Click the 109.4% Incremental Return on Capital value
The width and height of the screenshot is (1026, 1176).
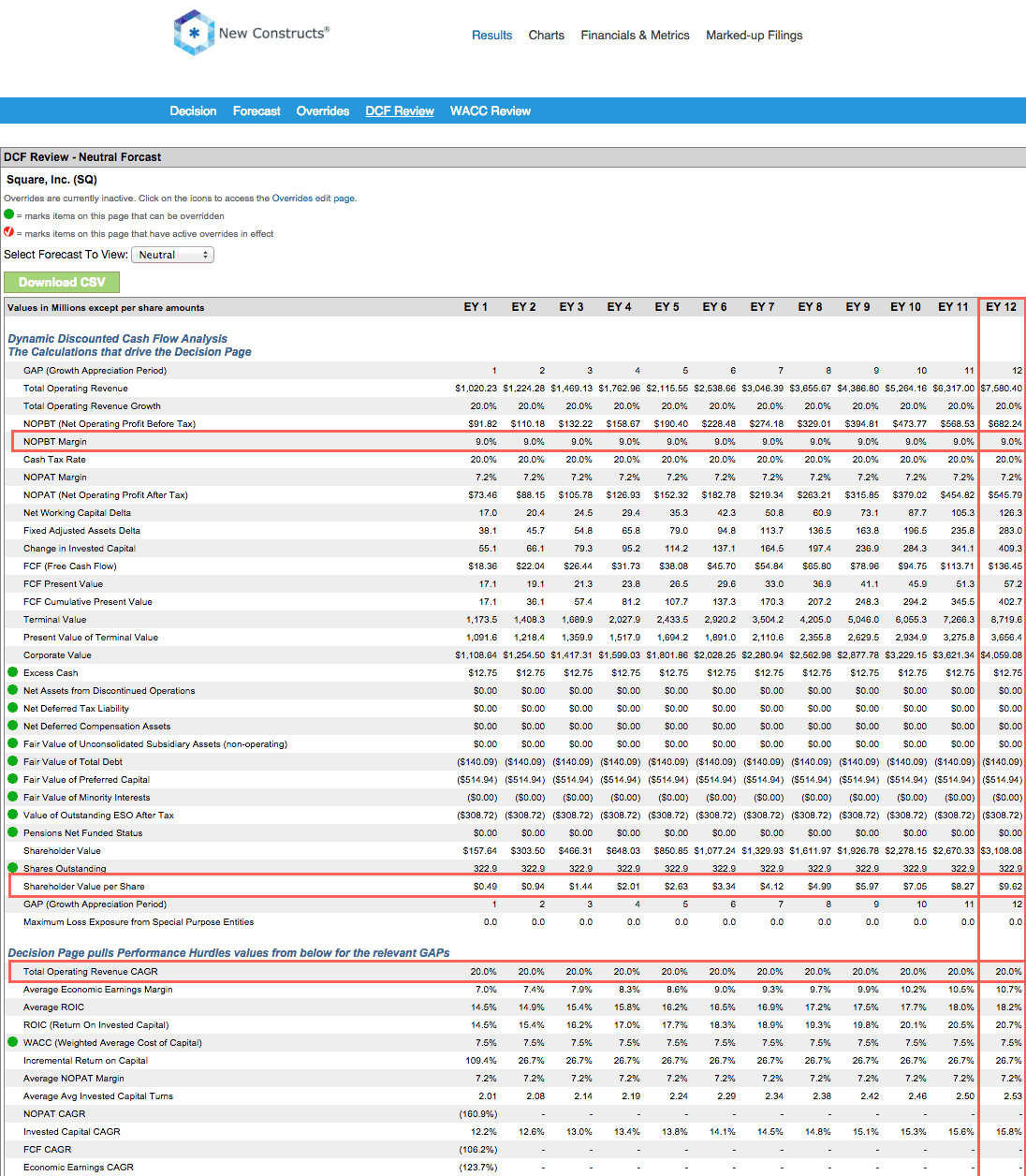[x=481, y=1061]
